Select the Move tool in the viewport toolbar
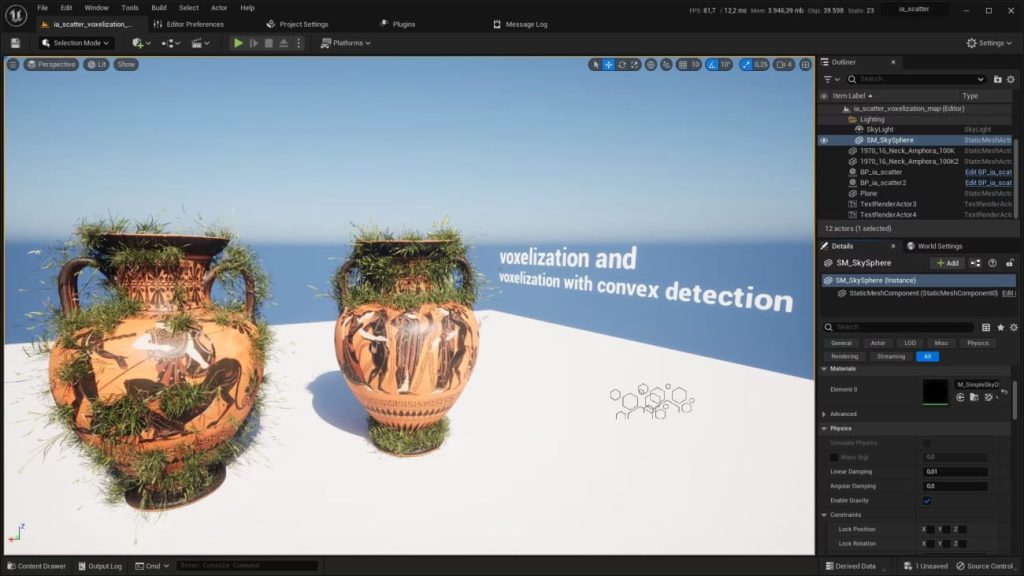This screenshot has height=576, width=1024. (x=608, y=64)
